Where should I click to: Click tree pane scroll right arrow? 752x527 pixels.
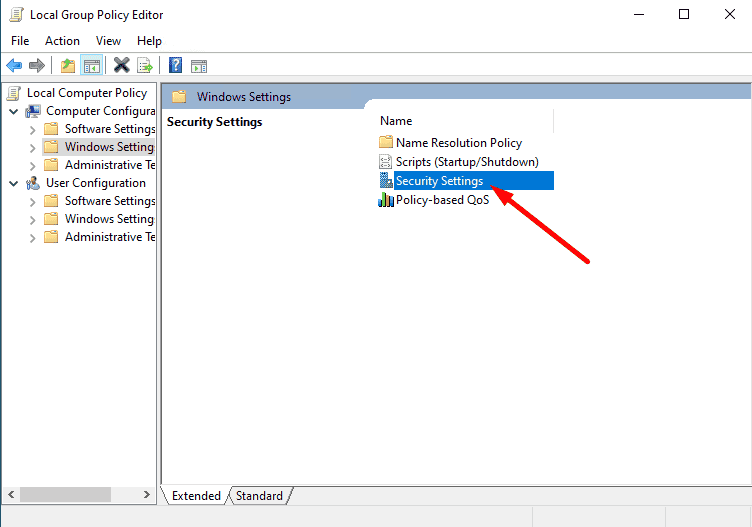point(147,494)
